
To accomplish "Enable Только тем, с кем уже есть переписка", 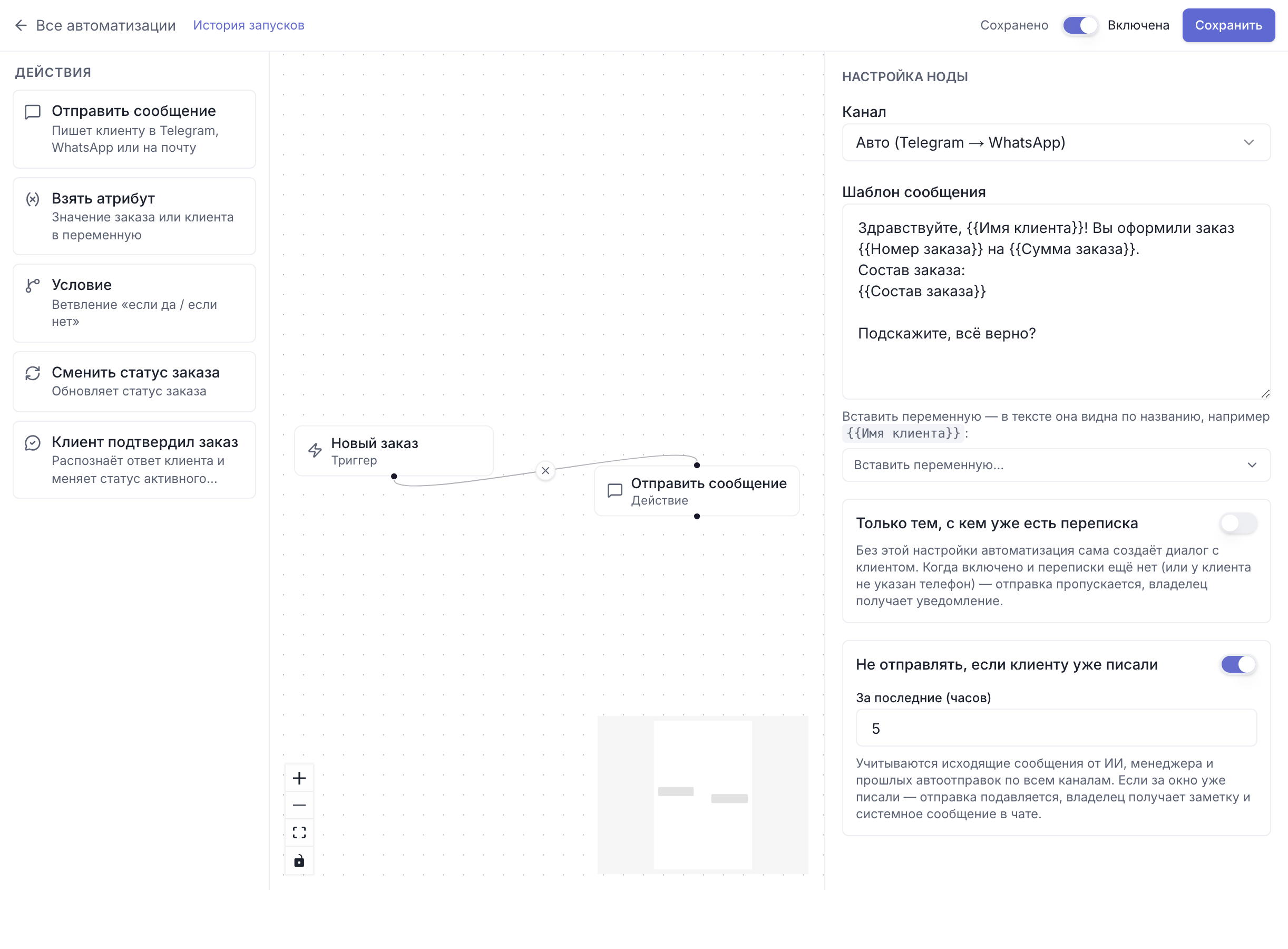I will [1238, 524].
